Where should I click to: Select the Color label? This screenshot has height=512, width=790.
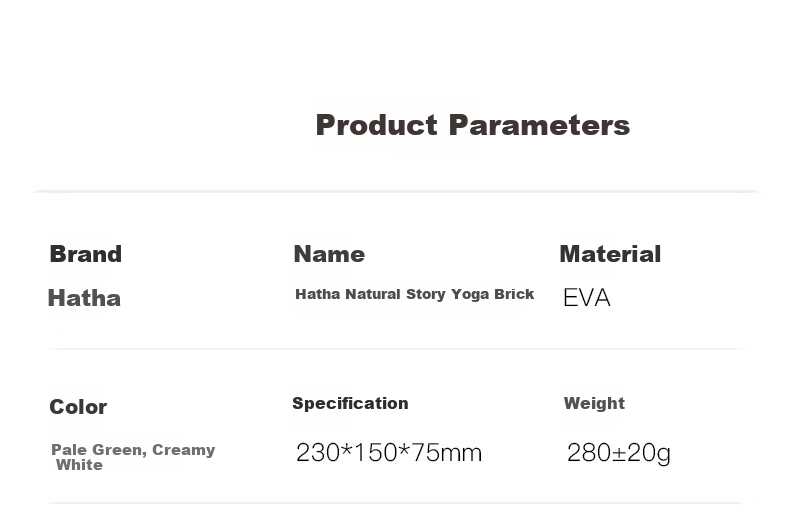pos(78,407)
